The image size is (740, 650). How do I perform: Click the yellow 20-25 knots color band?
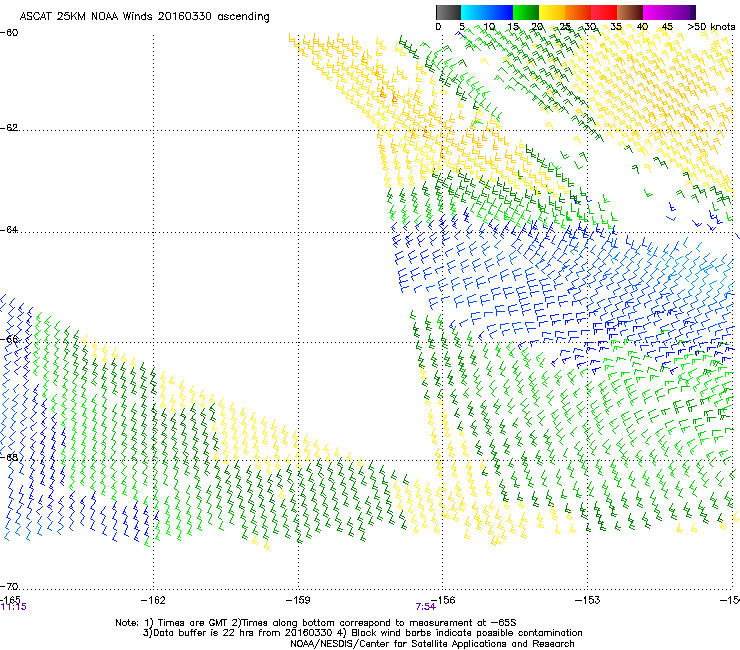(552, 12)
